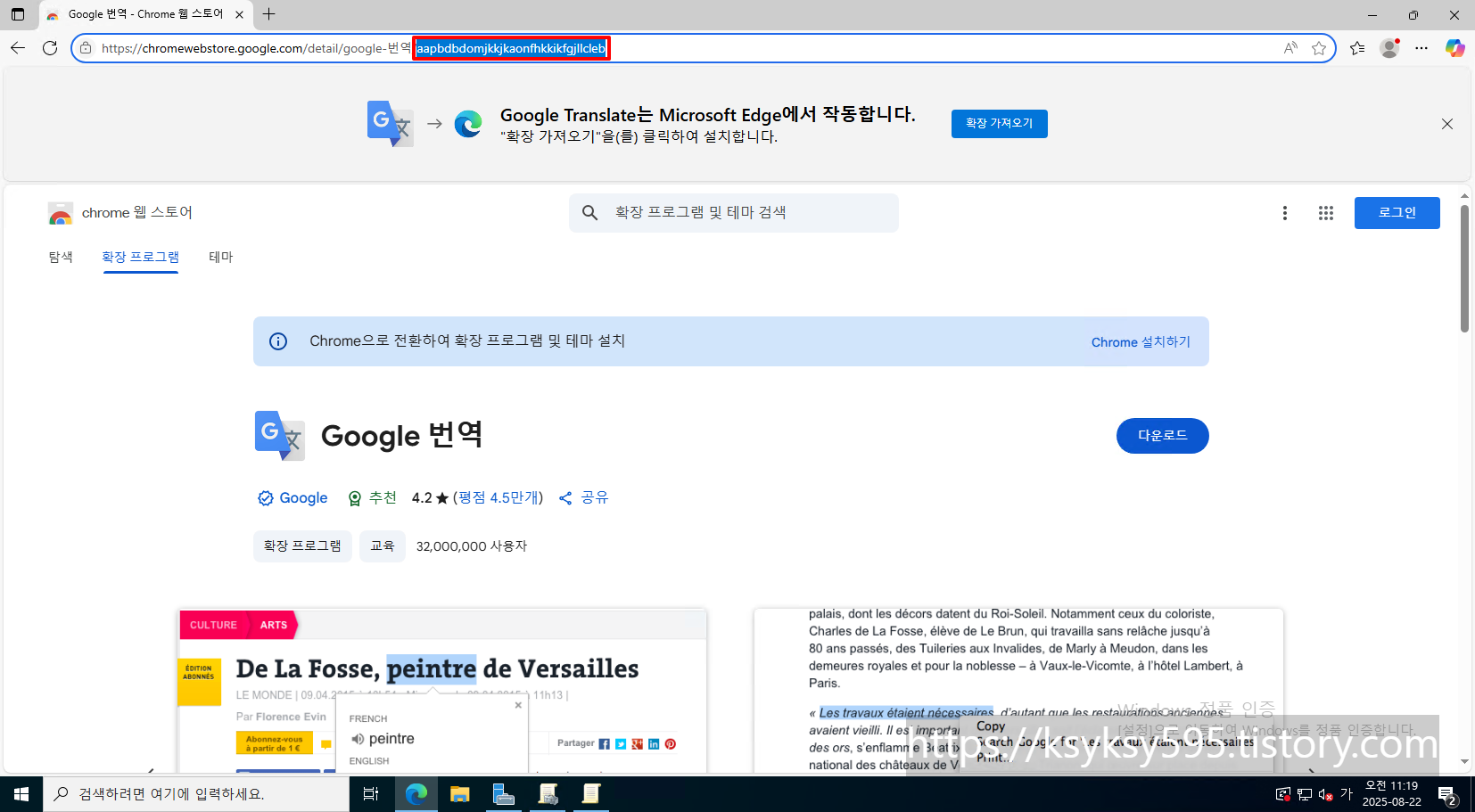The height and width of the screenshot is (812, 1475).
Task: Click the taskbar search box
Action: 196,794
